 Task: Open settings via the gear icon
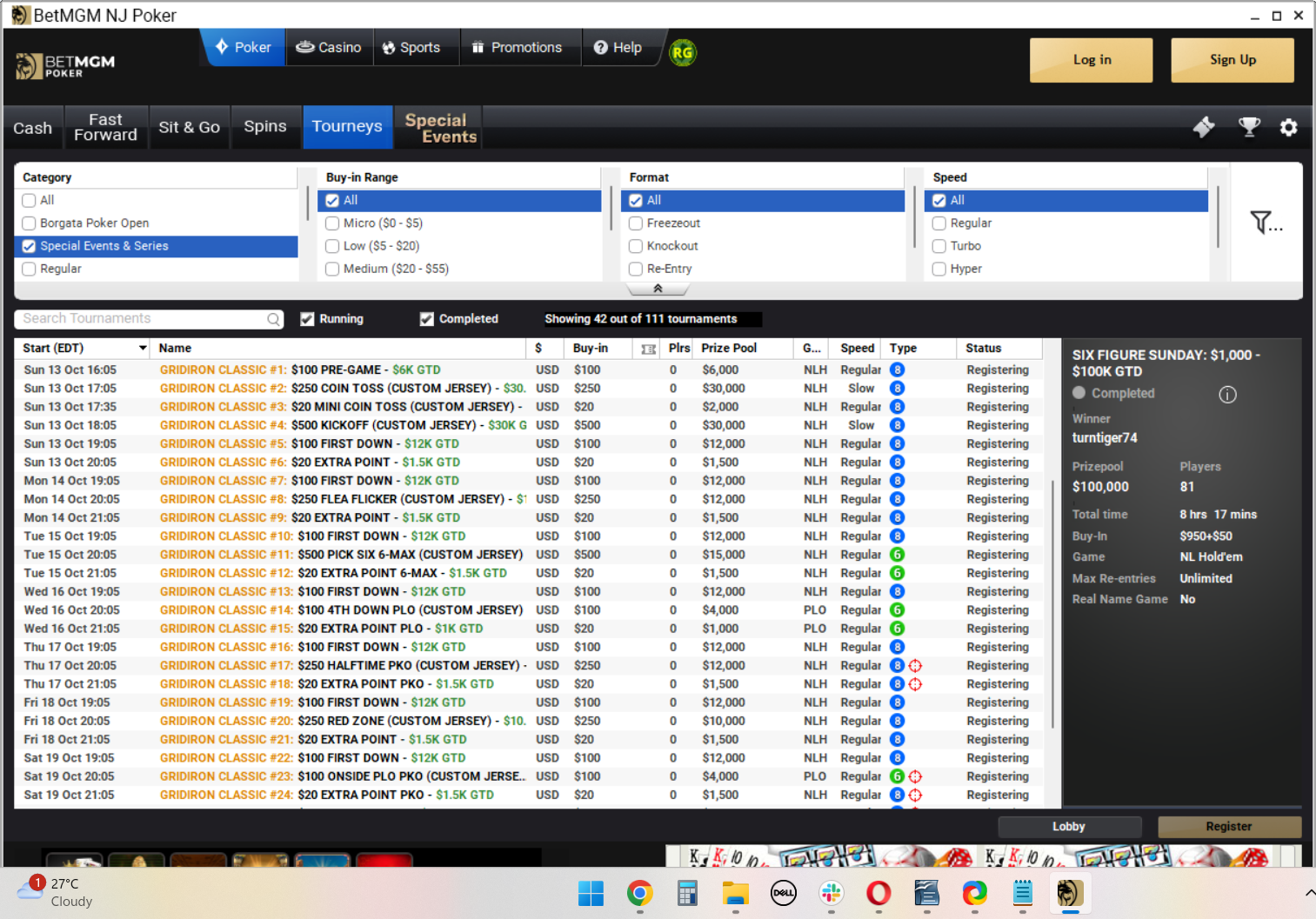point(1288,128)
